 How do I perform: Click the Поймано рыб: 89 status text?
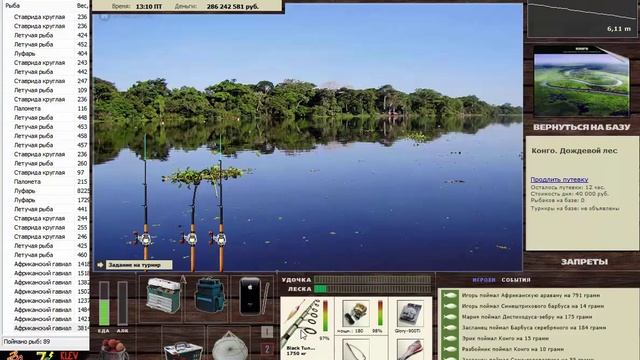[27, 342]
